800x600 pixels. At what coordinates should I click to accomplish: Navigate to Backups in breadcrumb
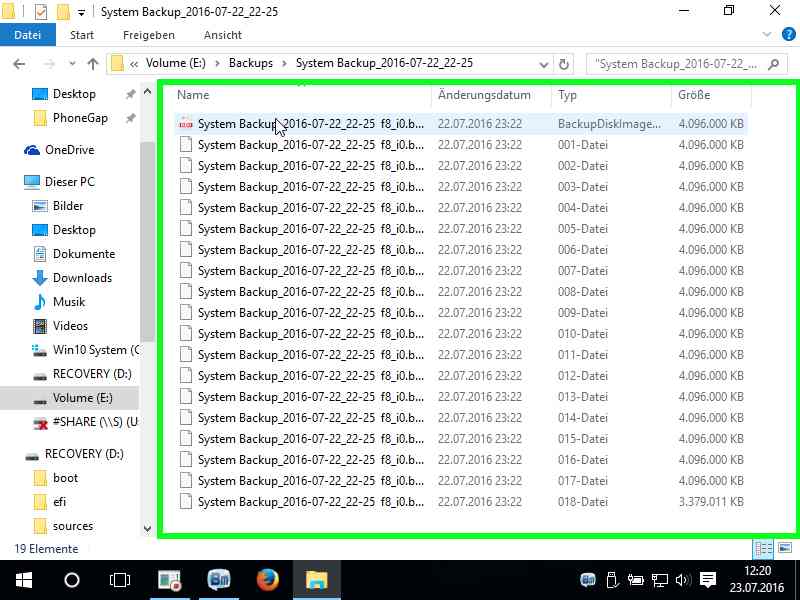coord(251,63)
